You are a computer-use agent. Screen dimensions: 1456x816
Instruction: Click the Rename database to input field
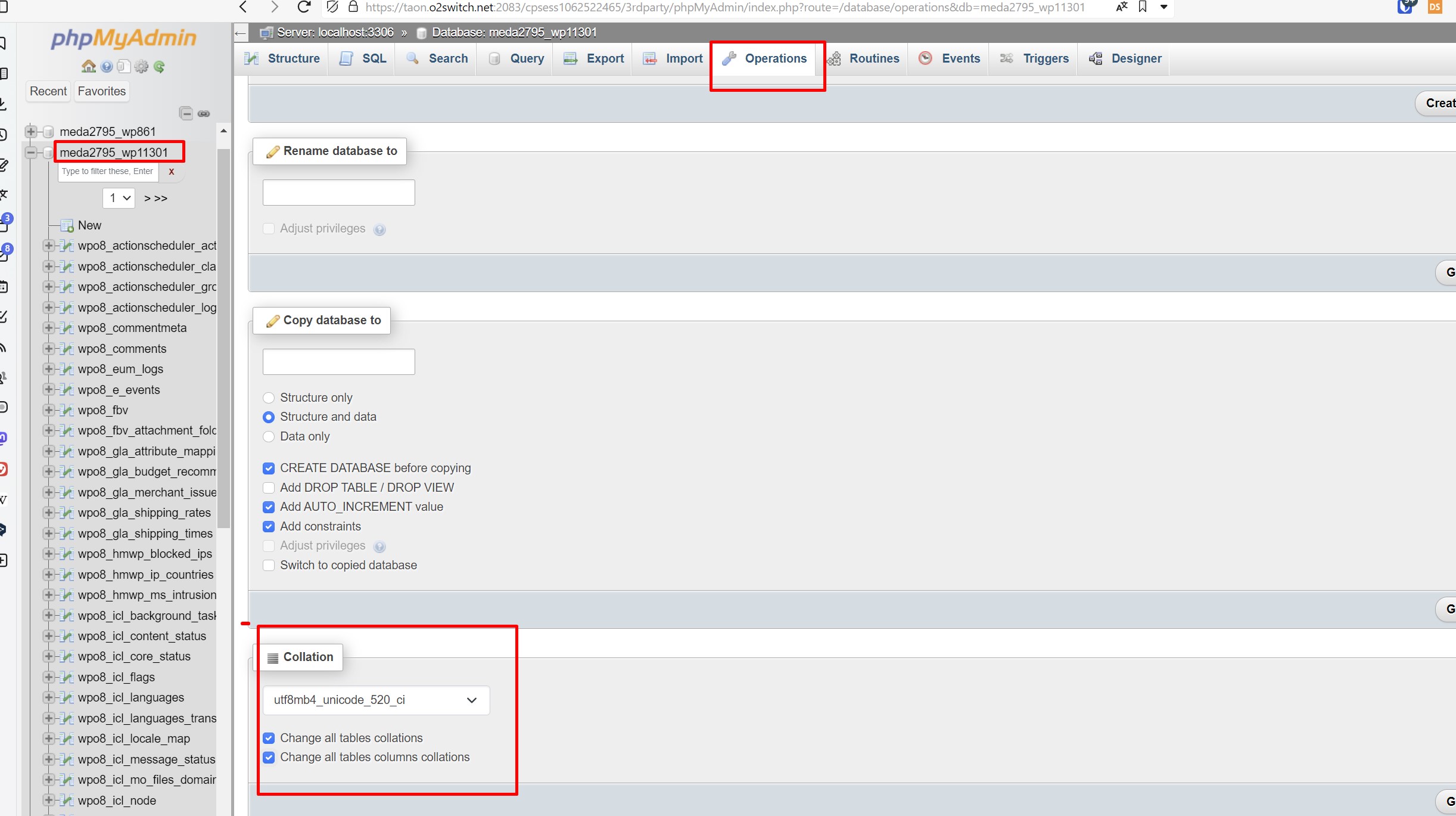(x=339, y=193)
